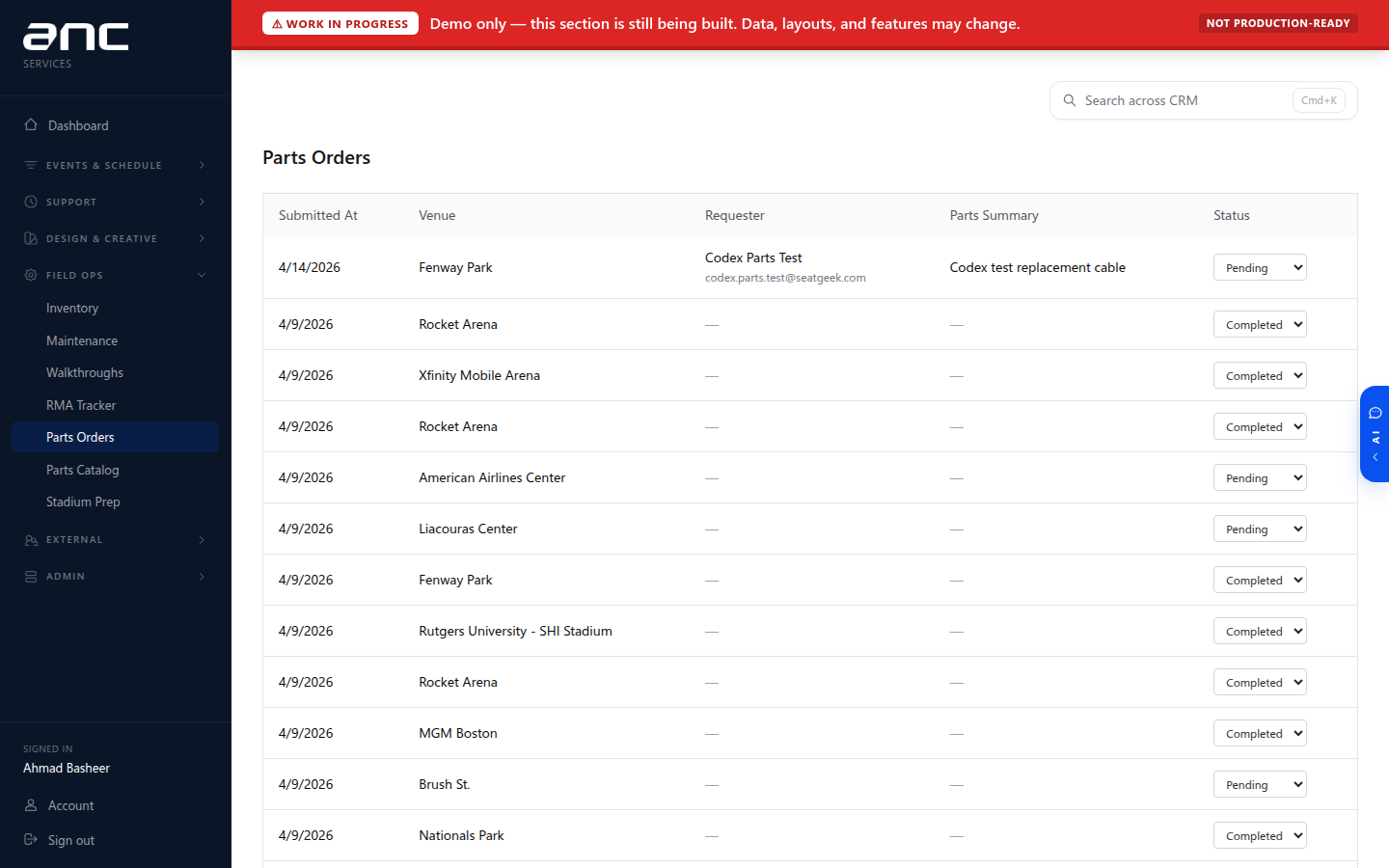Click 'Rutgers University - SHI Stadium' venue
1389x868 pixels.
click(515, 631)
